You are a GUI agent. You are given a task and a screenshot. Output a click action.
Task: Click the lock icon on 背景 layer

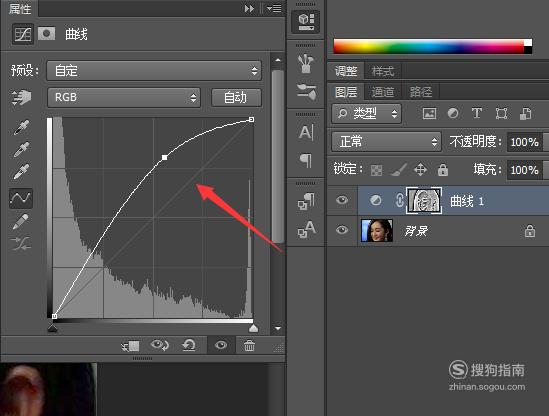click(529, 231)
